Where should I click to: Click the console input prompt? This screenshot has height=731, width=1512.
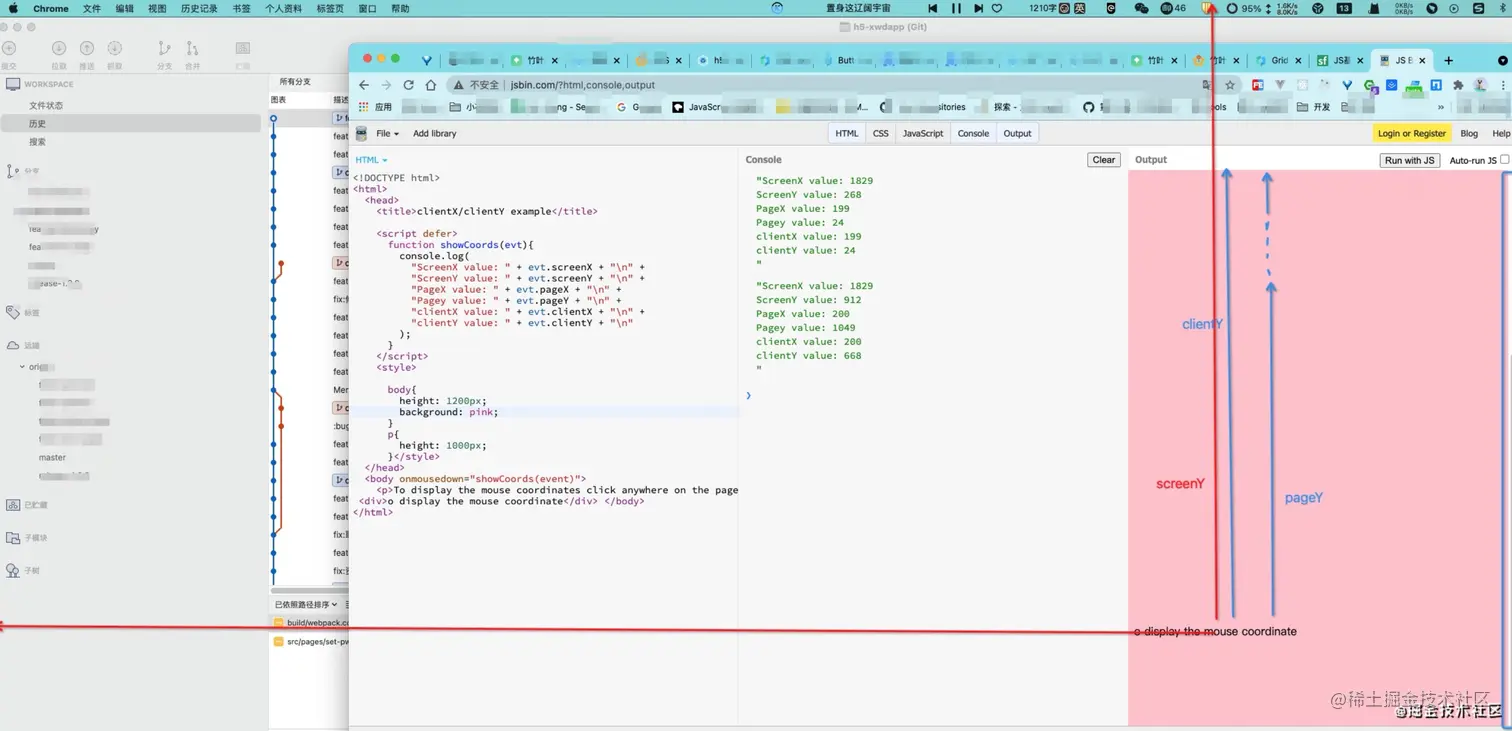click(749, 395)
